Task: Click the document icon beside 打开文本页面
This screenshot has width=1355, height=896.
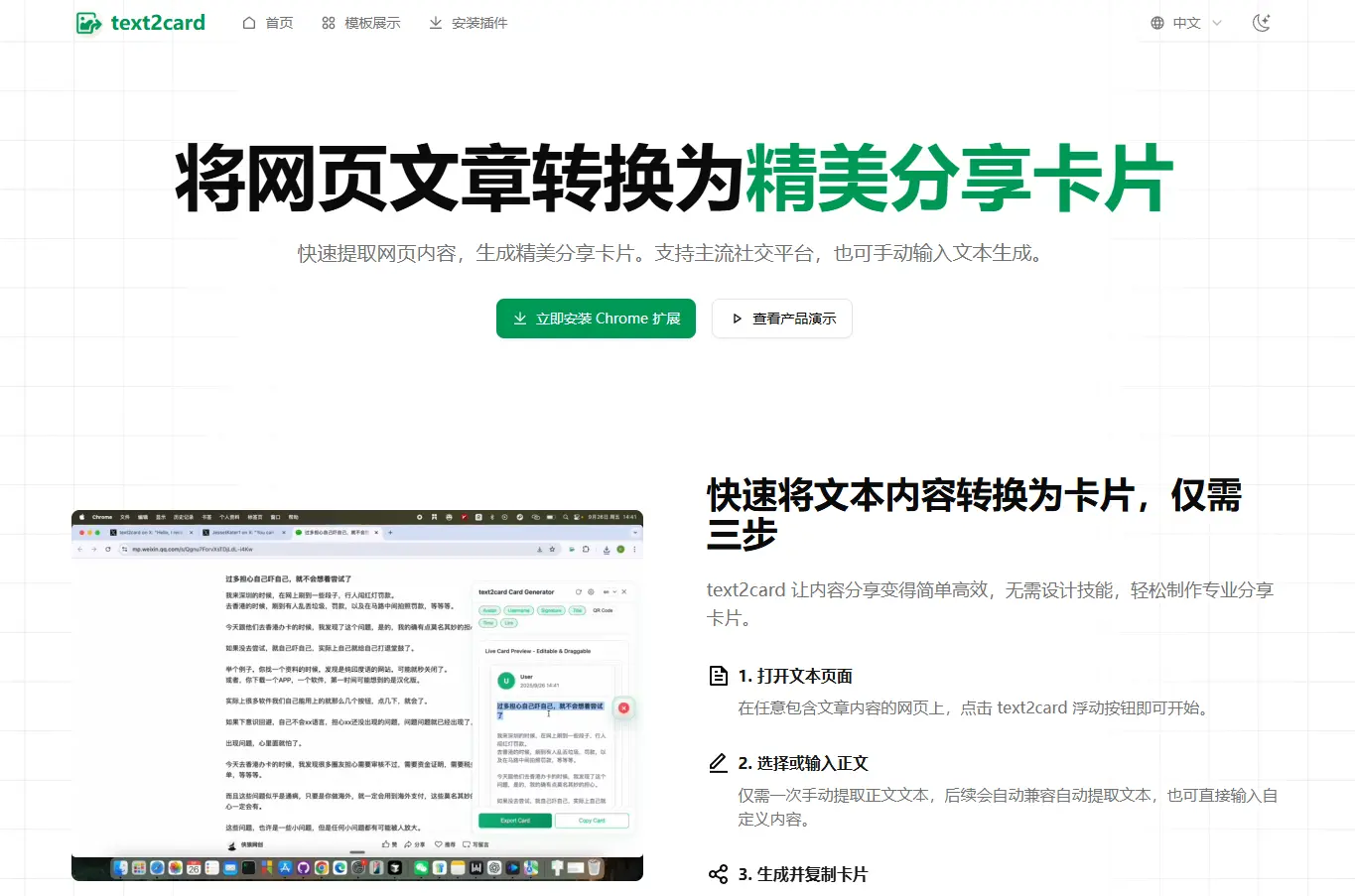Action: click(x=719, y=676)
